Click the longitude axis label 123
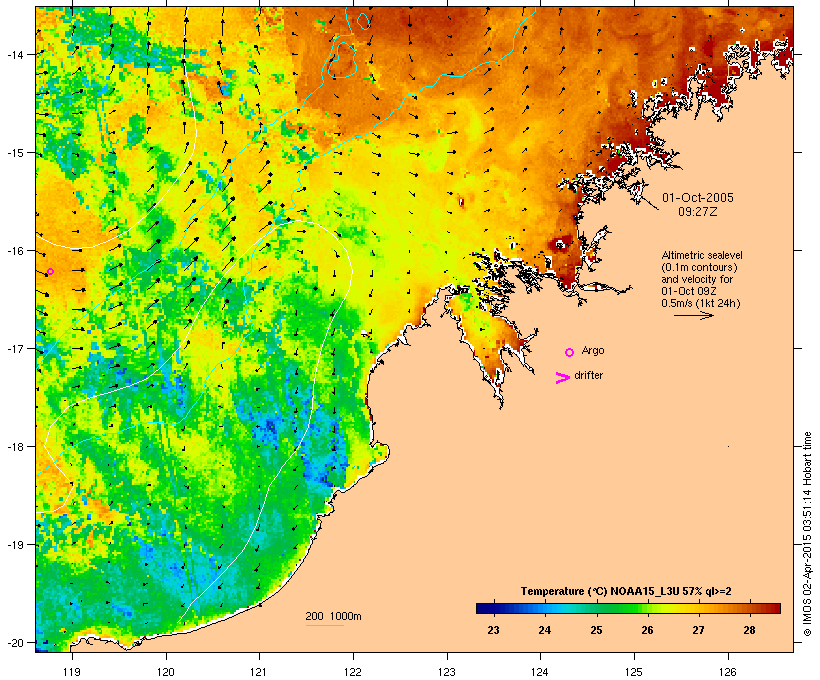Viewport: 820px width, 680px height. pyautogui.click(x=447, y=672)
